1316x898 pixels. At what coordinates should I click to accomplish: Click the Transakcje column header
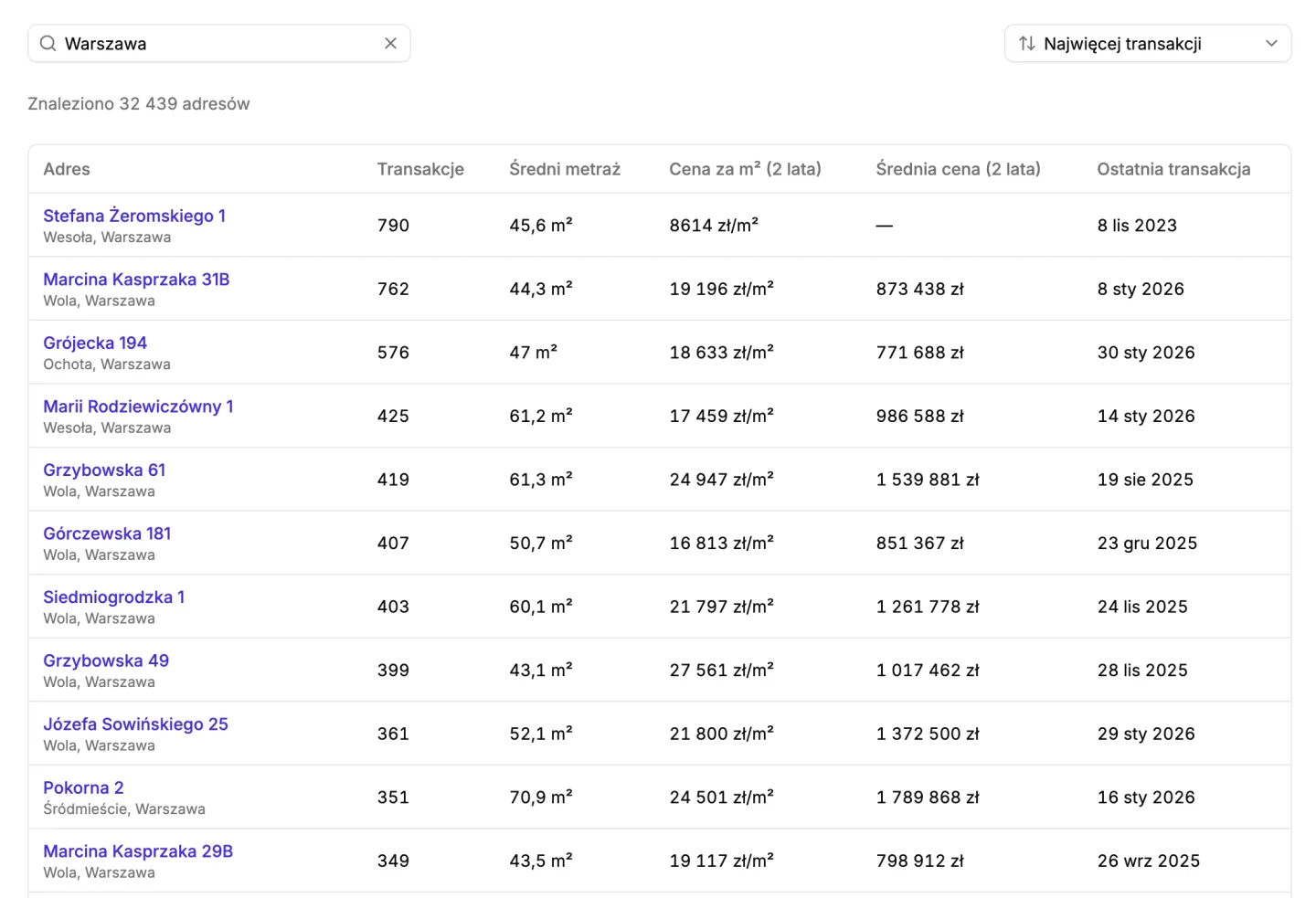pyautogui.click(x=420, y=169)
